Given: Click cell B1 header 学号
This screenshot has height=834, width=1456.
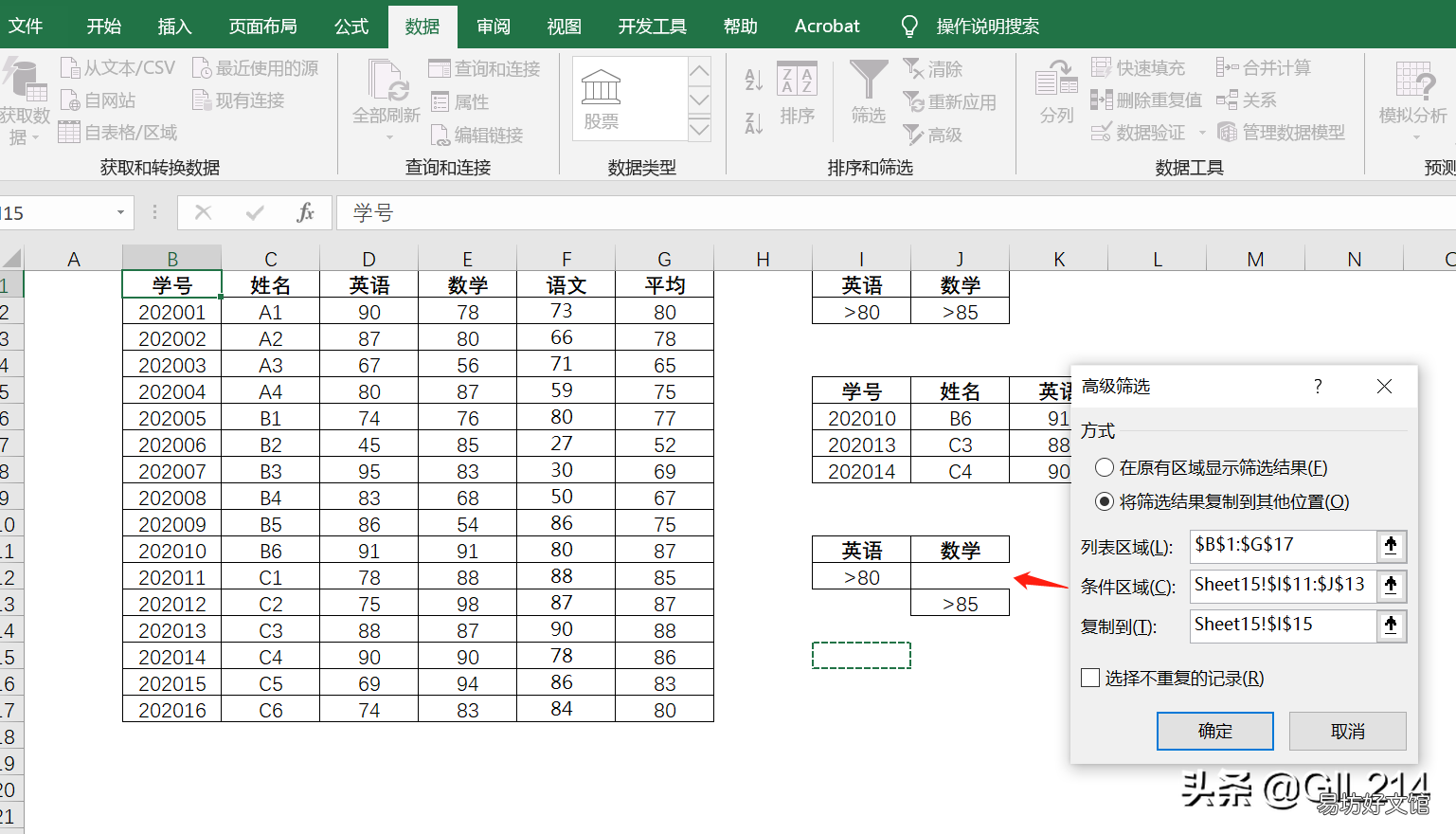Looking at the screenshot, I should click(172, 285).
